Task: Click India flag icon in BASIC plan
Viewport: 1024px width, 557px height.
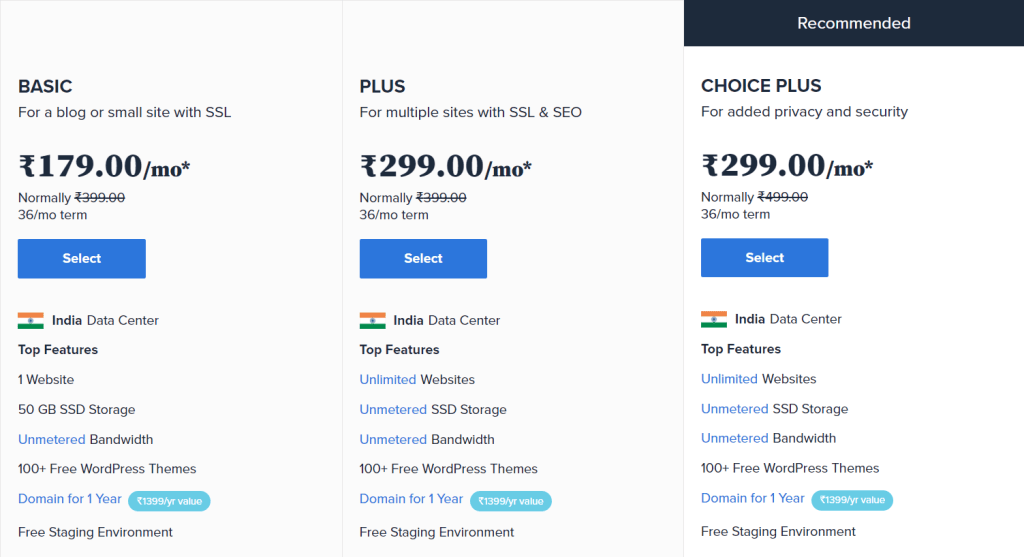Action: point(31,321)
